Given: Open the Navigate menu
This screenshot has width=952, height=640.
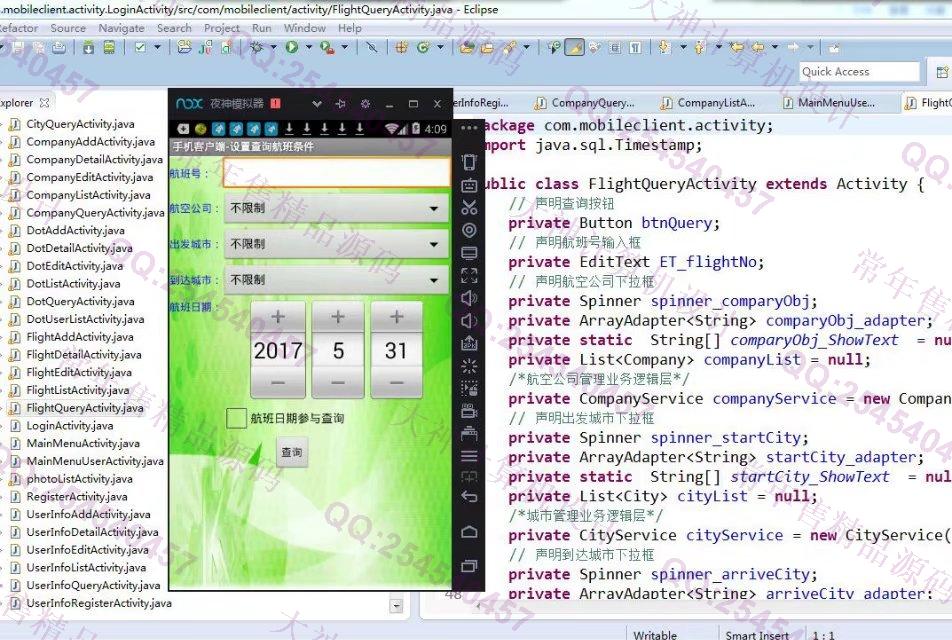Looking at the screenshot, I should 121,28.
